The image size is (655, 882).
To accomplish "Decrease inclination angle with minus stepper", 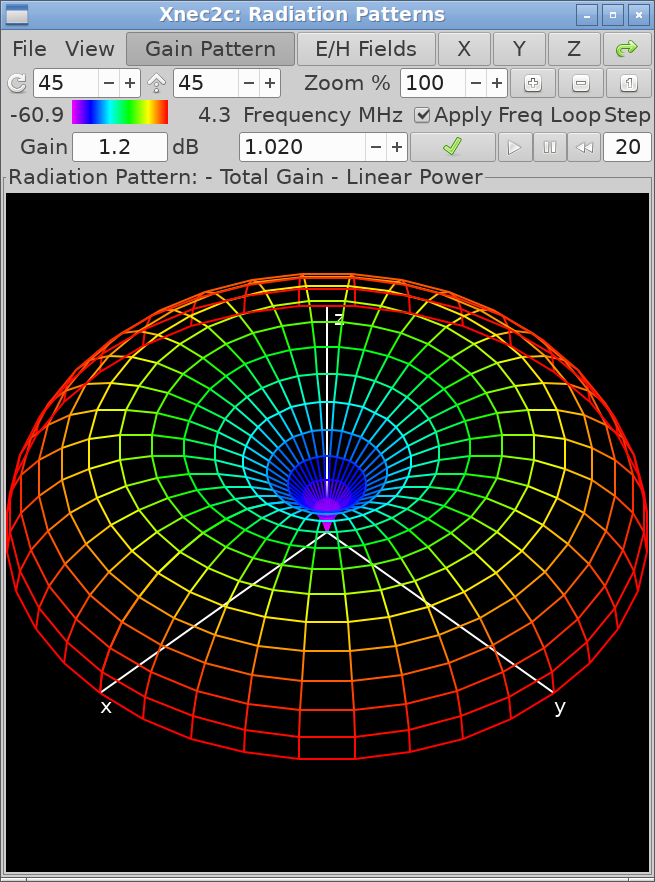I will tap(248, 83).
